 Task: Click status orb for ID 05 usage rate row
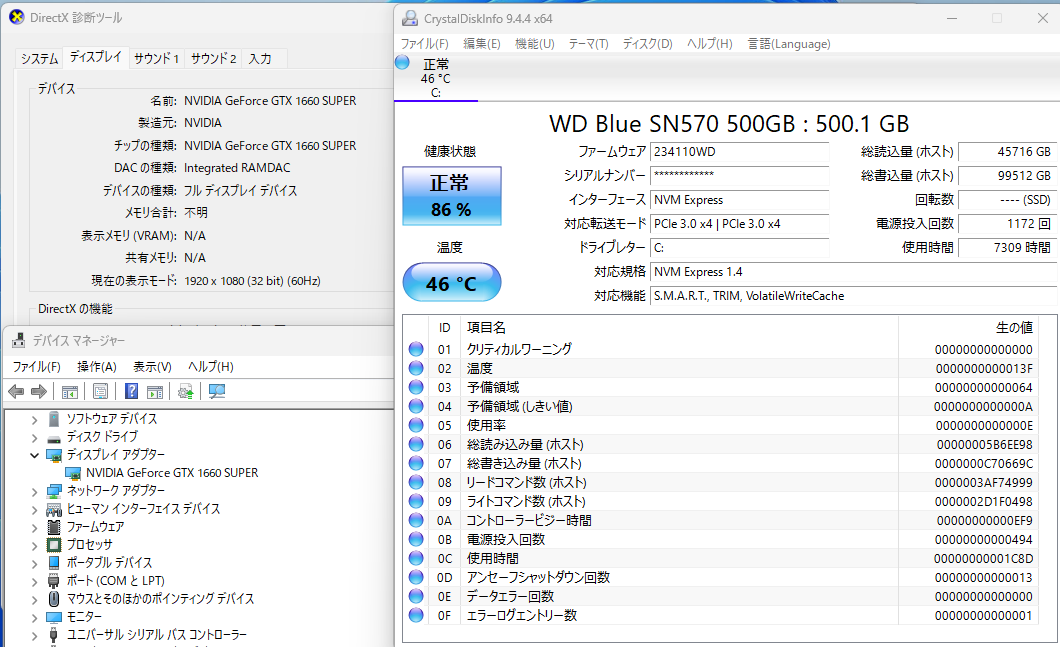416,425
